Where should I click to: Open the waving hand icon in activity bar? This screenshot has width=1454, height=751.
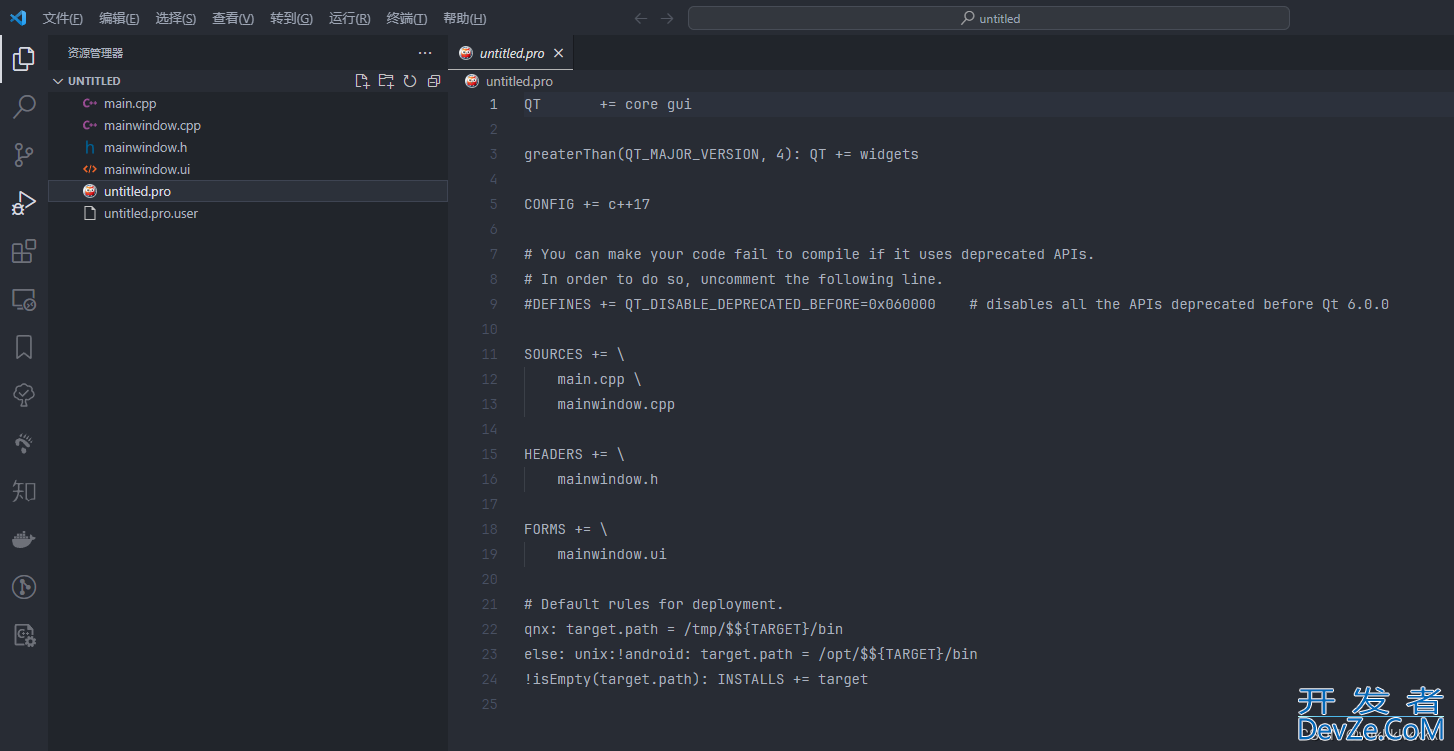[24, 443]
